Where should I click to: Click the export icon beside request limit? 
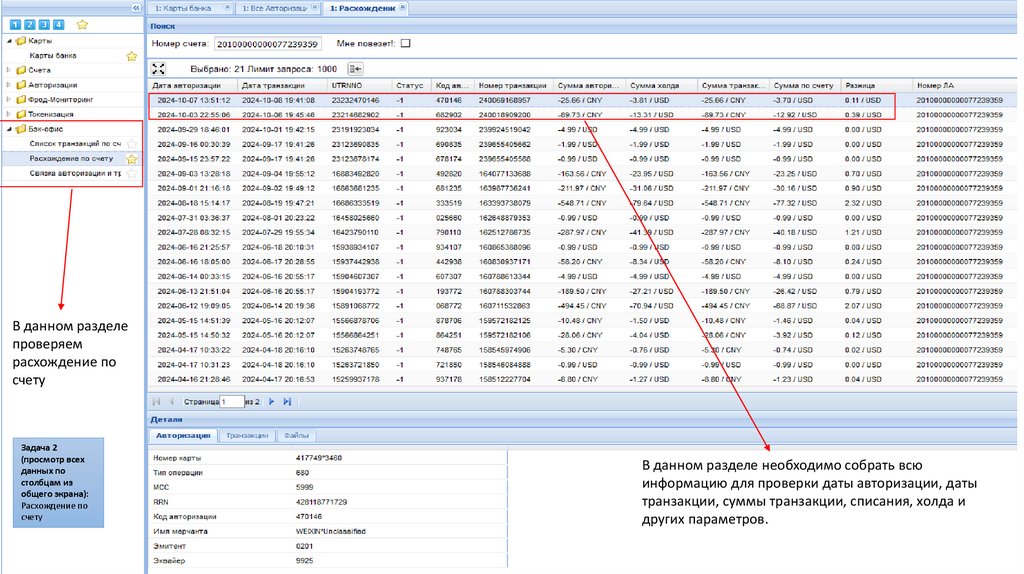click(355, 69)
